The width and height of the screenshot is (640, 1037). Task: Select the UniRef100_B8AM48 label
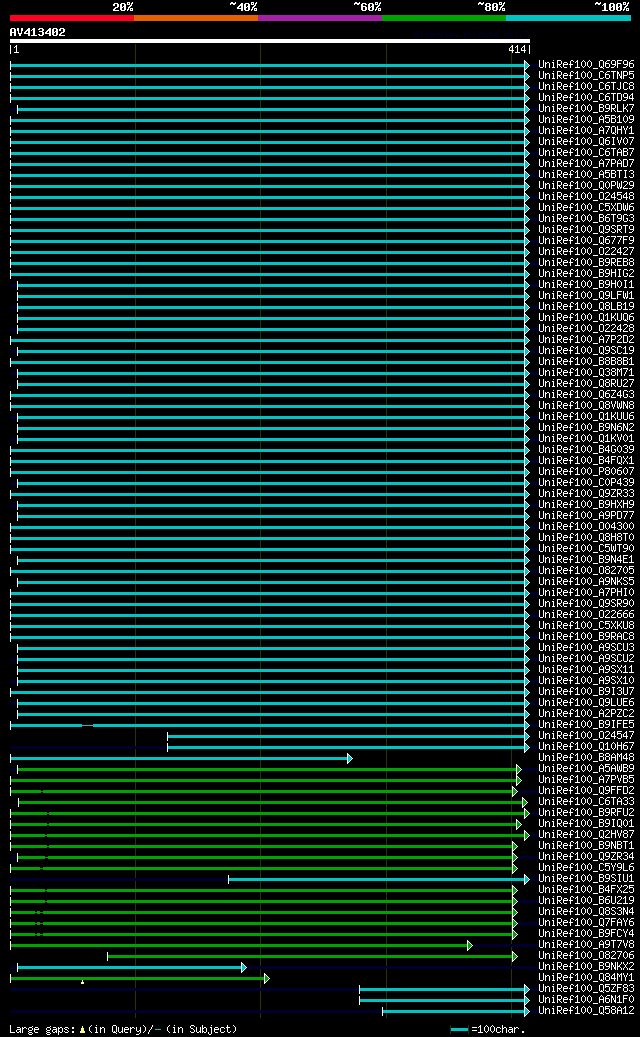click(586, 757)
